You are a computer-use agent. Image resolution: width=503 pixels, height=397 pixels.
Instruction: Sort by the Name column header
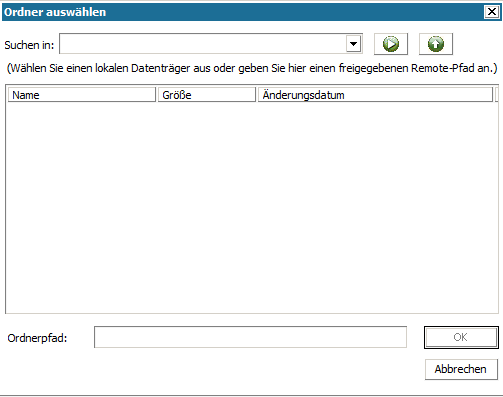(82, 95)
